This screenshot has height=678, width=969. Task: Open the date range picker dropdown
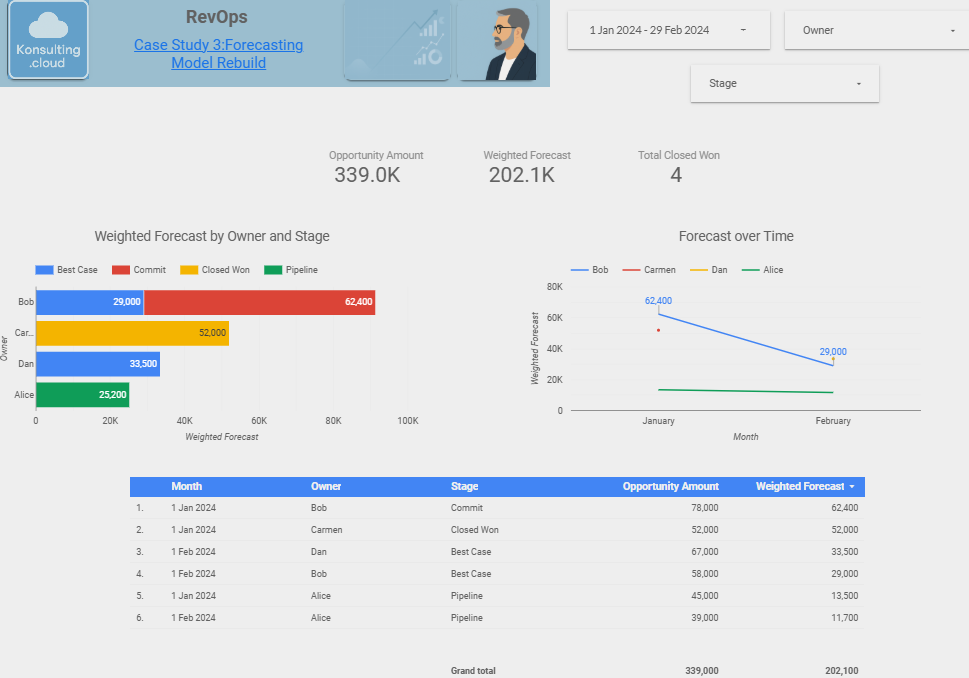(668, 30)
